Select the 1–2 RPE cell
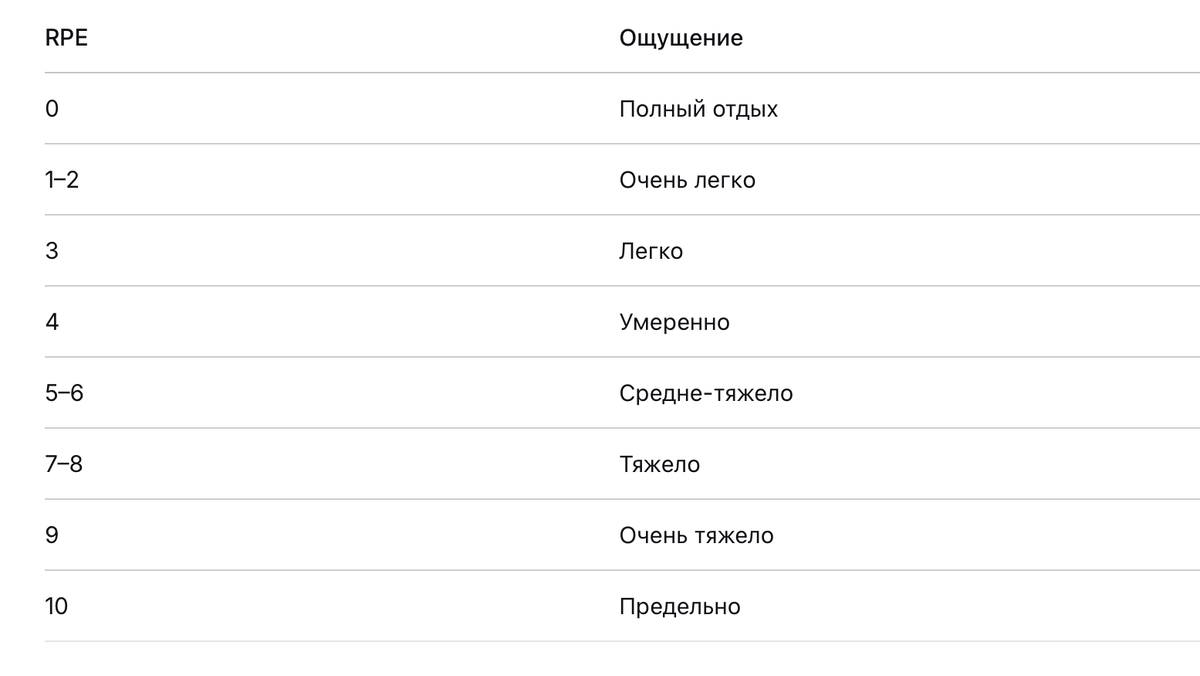The height and width of the screenshot is (676, 1200). [x=62, y=180]
